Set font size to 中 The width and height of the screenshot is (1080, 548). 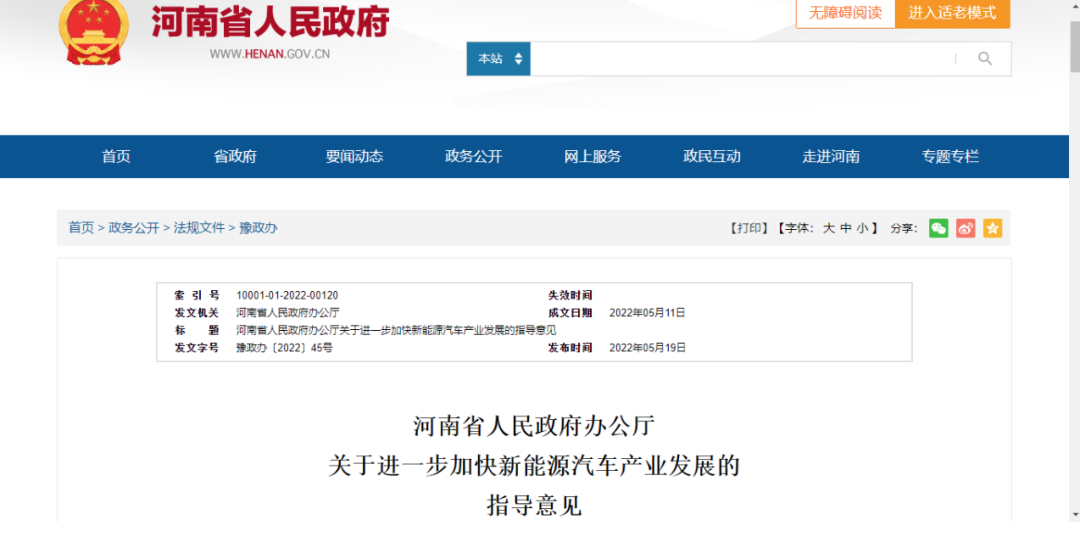click(846, 228)
